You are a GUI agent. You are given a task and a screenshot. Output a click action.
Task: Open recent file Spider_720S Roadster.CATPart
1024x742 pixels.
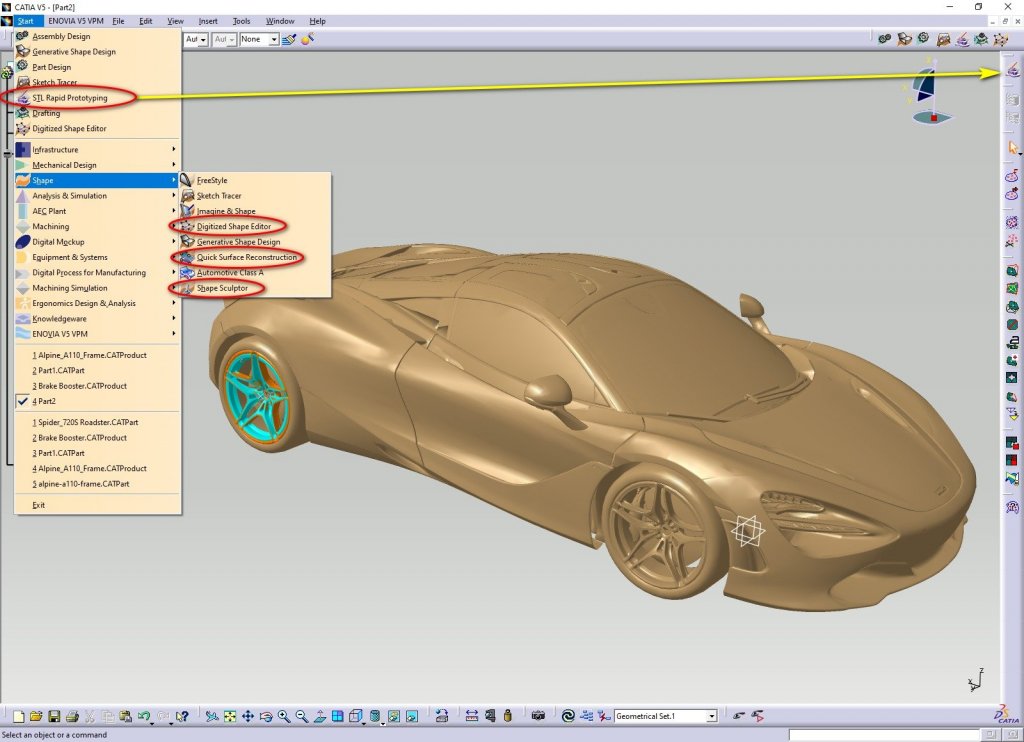tap(85, 422)
